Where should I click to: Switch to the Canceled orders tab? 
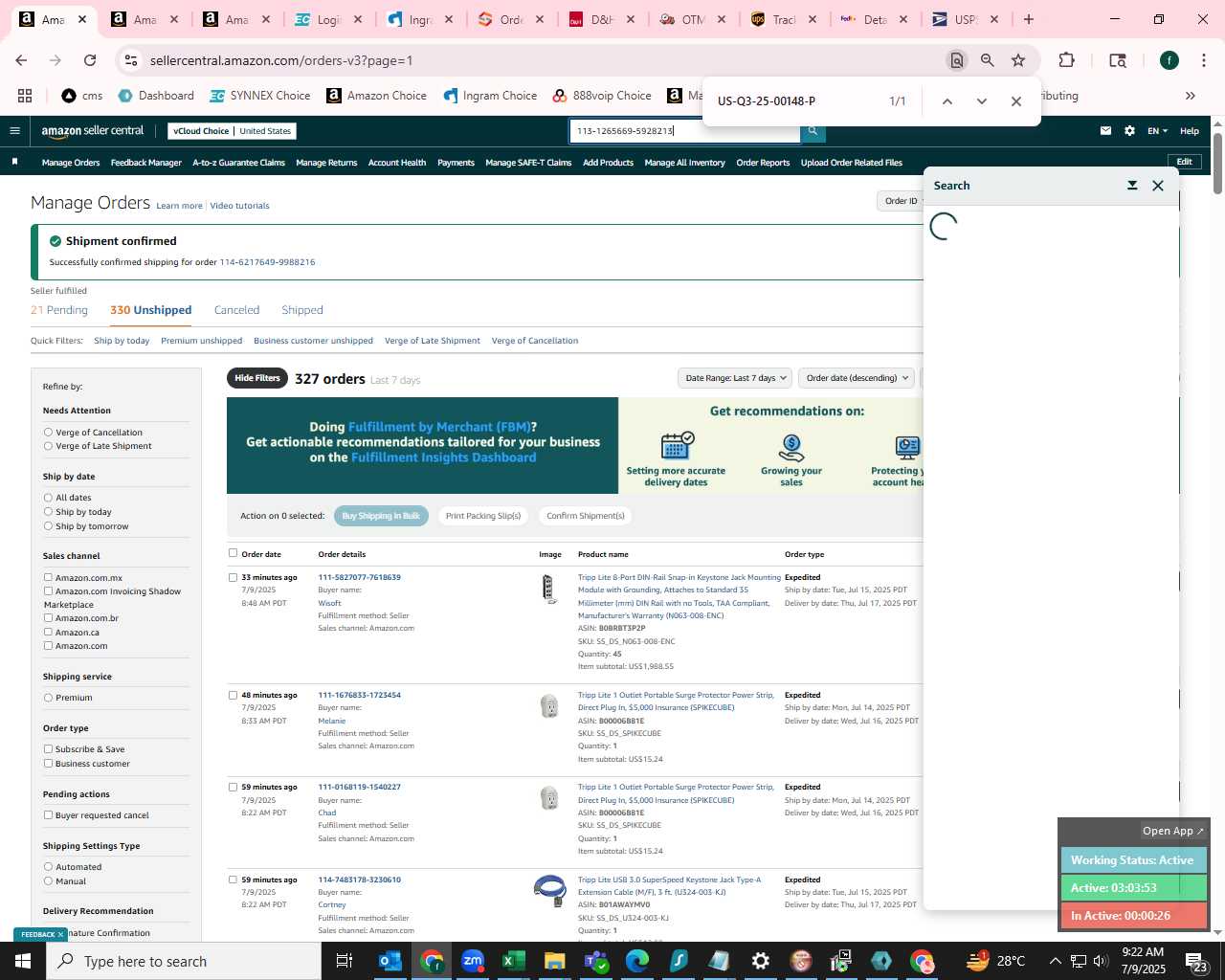pyautogui.click(x=236, y=310)
